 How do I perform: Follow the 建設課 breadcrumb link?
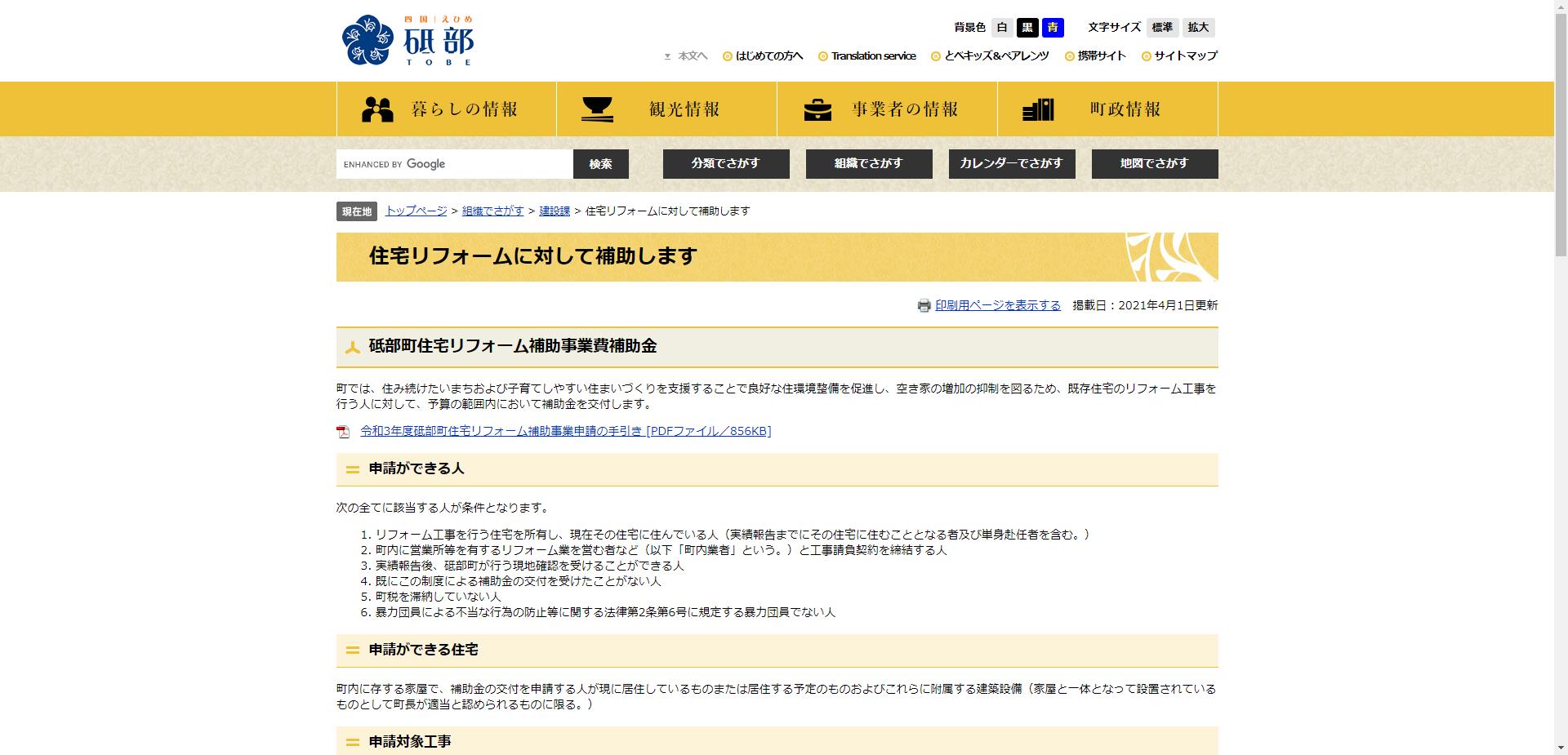tap(553, 211)
